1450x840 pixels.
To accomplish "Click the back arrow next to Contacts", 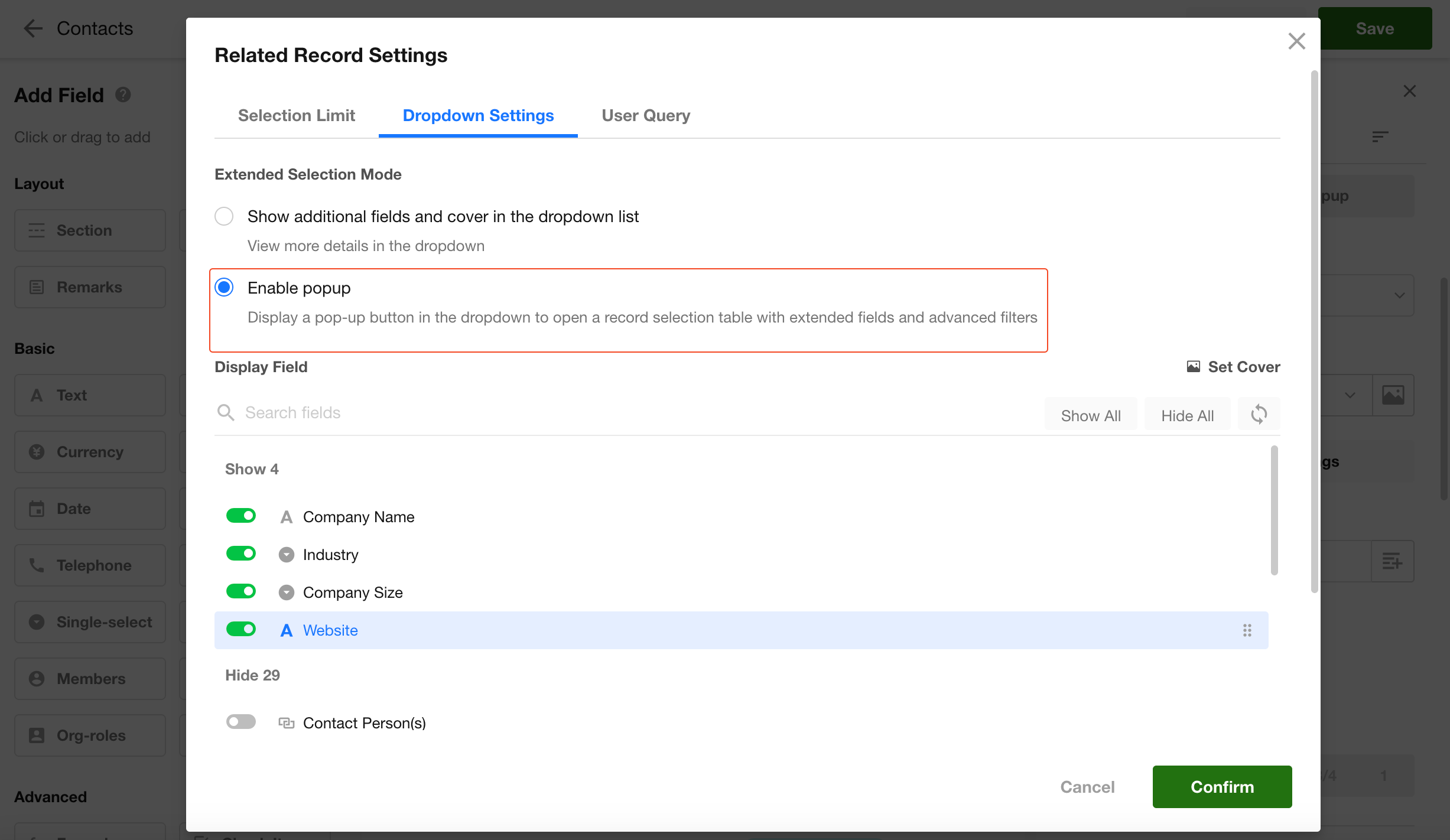I will click(x=32, y=28).
